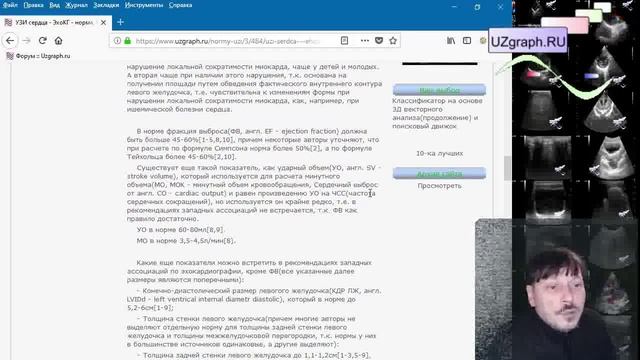The width and height of the screenshot is (640, 360).
Task: Click the site information icon in address bar
Action: coord(117,41)
